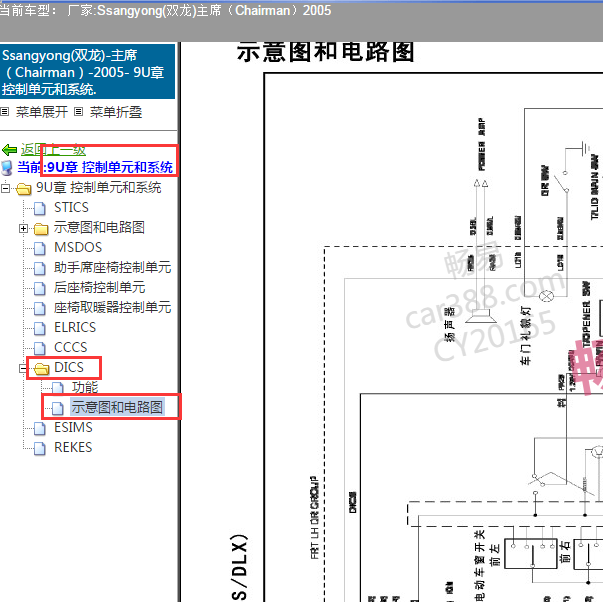Click the 助手席座椅控制单元 document icon
This screenshot has width=603, height=602.
(40, 268)
